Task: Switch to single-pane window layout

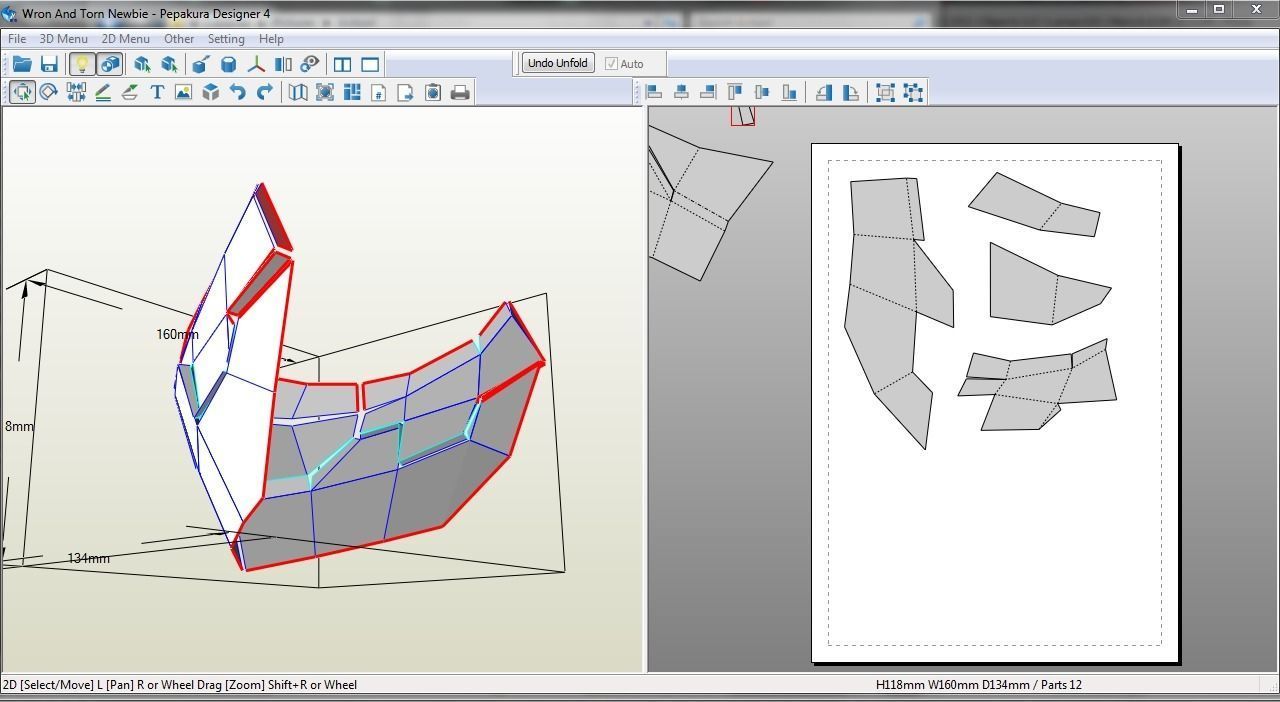Action: (x=370, y=64)
